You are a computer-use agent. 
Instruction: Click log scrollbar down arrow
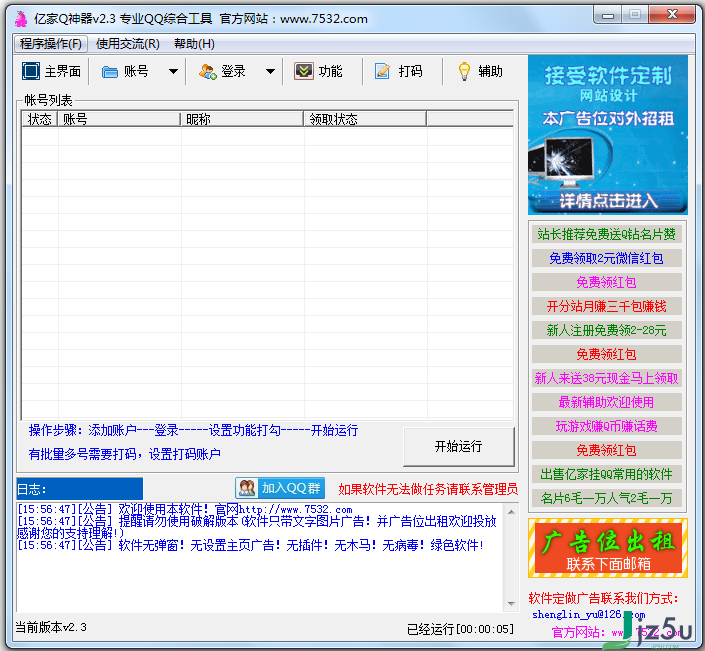(x=511, y=603)
